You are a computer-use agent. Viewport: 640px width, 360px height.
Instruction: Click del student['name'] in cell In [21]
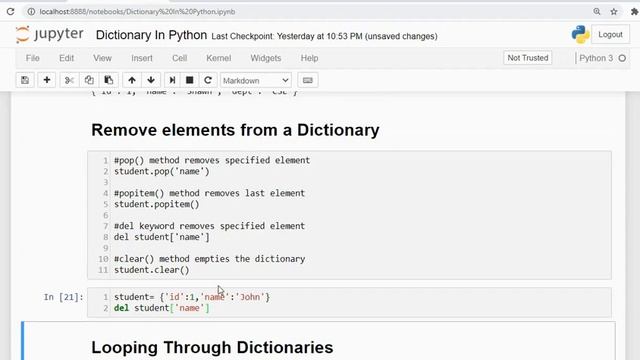162,308
